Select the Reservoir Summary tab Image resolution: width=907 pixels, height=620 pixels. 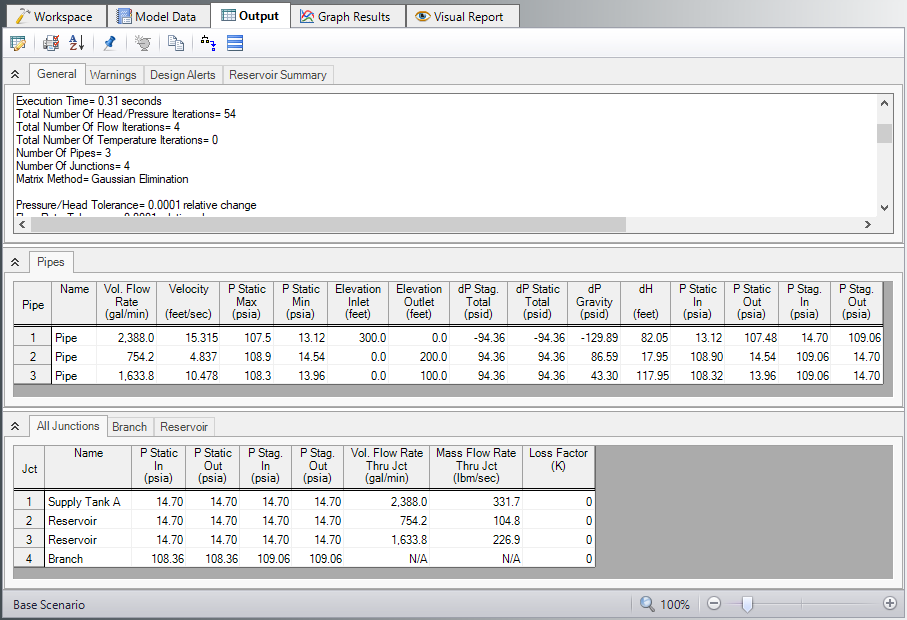(277, 75)
